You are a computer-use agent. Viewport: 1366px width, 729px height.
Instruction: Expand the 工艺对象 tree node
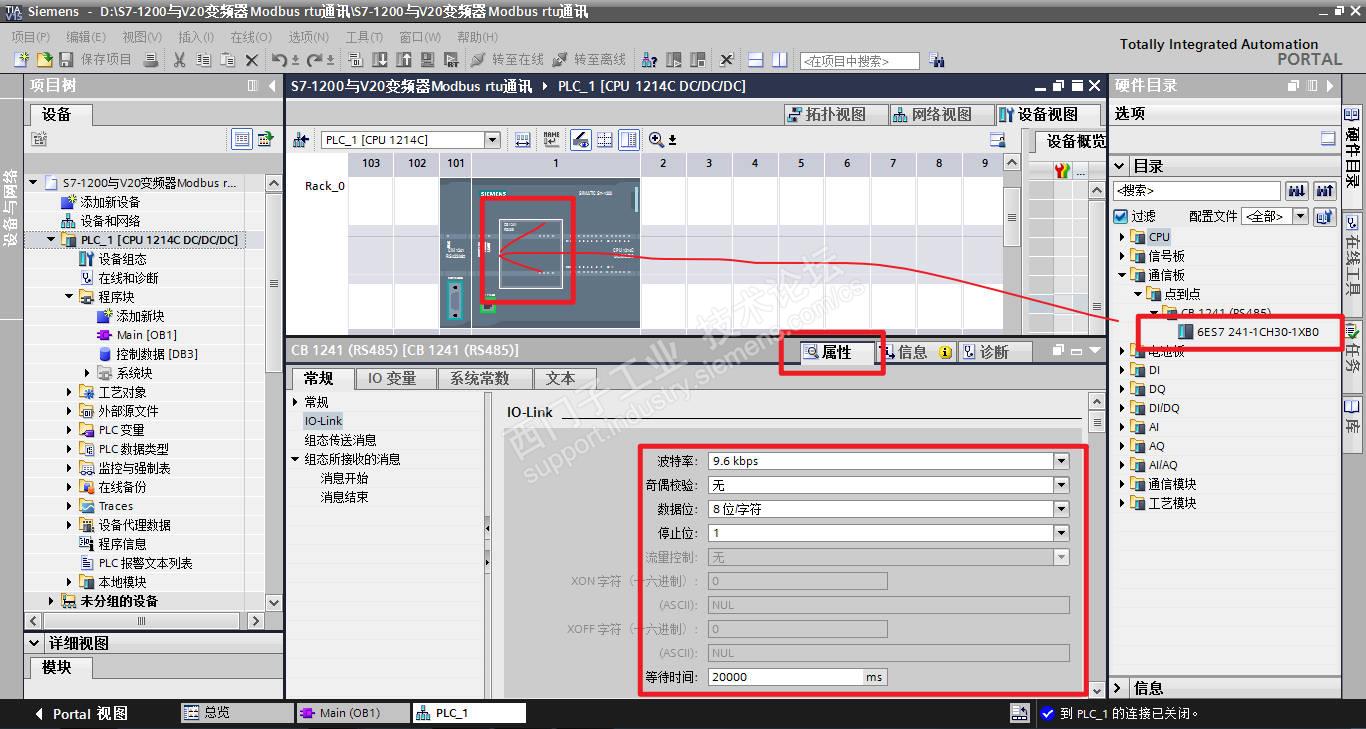point(69,392)
